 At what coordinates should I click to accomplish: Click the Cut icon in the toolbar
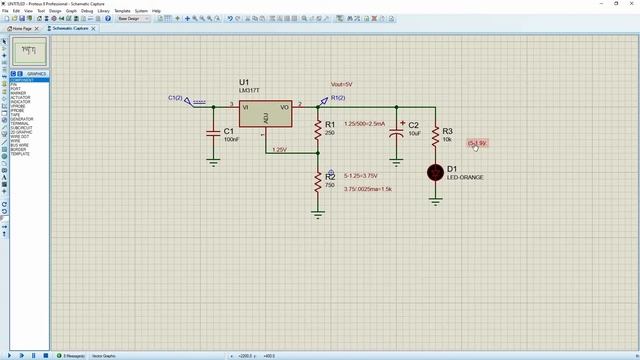tap(247, 18)
